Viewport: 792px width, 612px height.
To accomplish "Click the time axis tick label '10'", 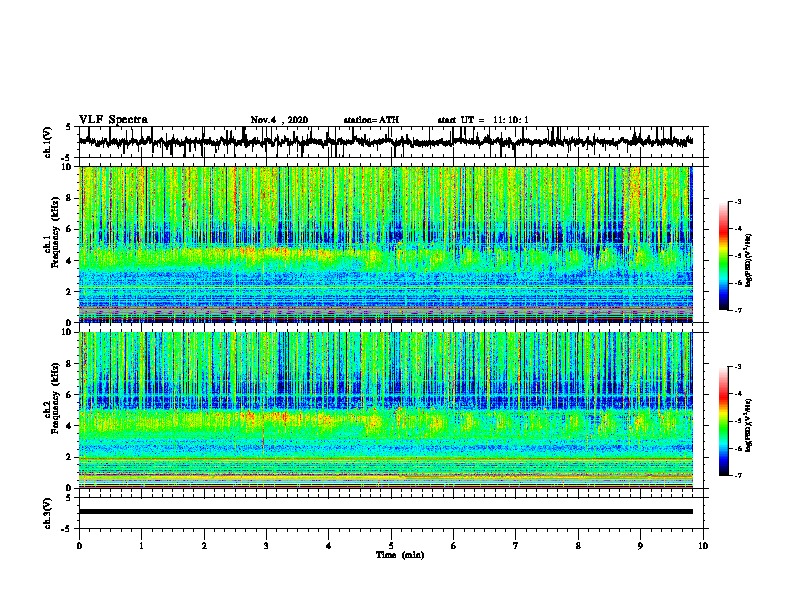I will pyautogui.click(x=703, y=546).
